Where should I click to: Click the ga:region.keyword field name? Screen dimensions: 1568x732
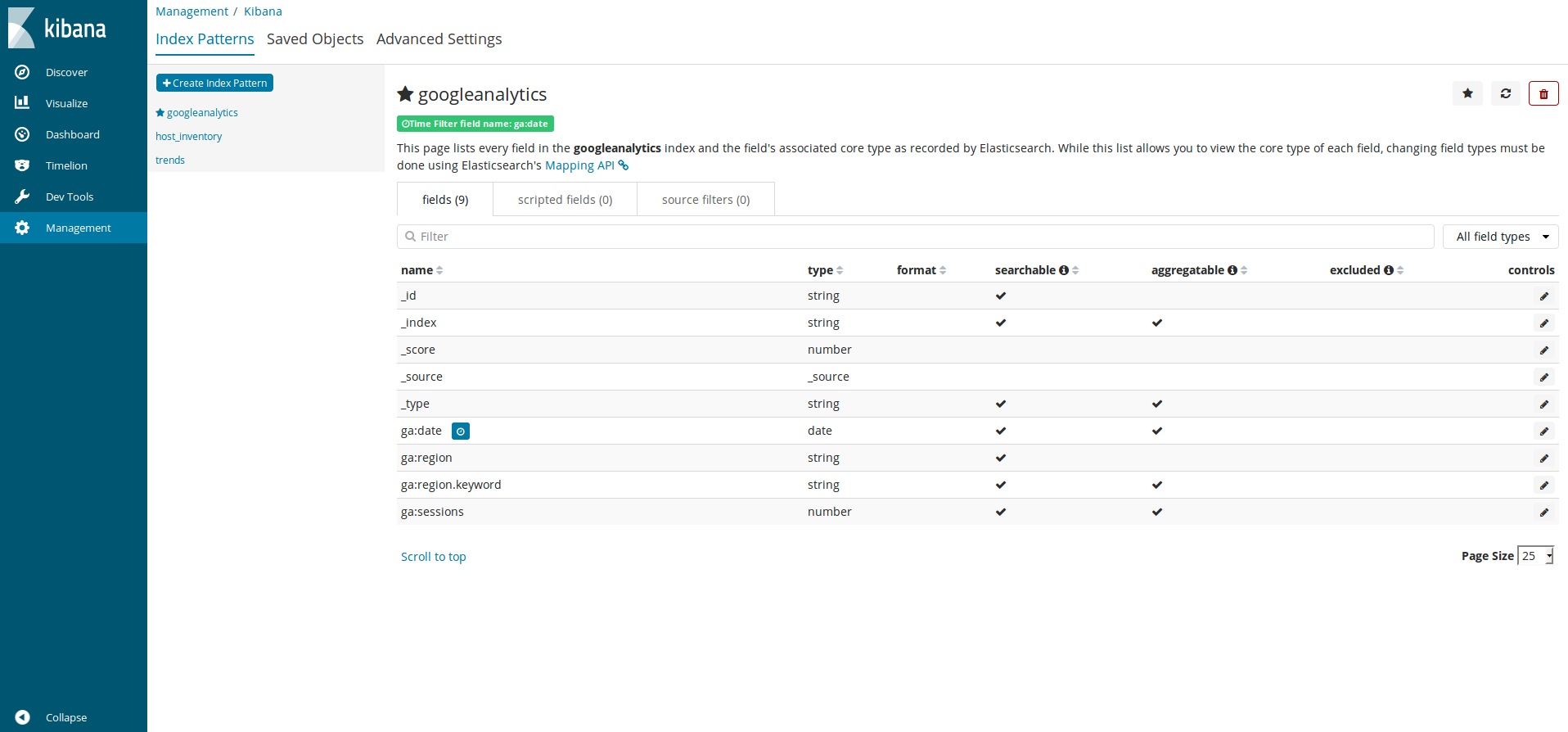coord(451,485)
